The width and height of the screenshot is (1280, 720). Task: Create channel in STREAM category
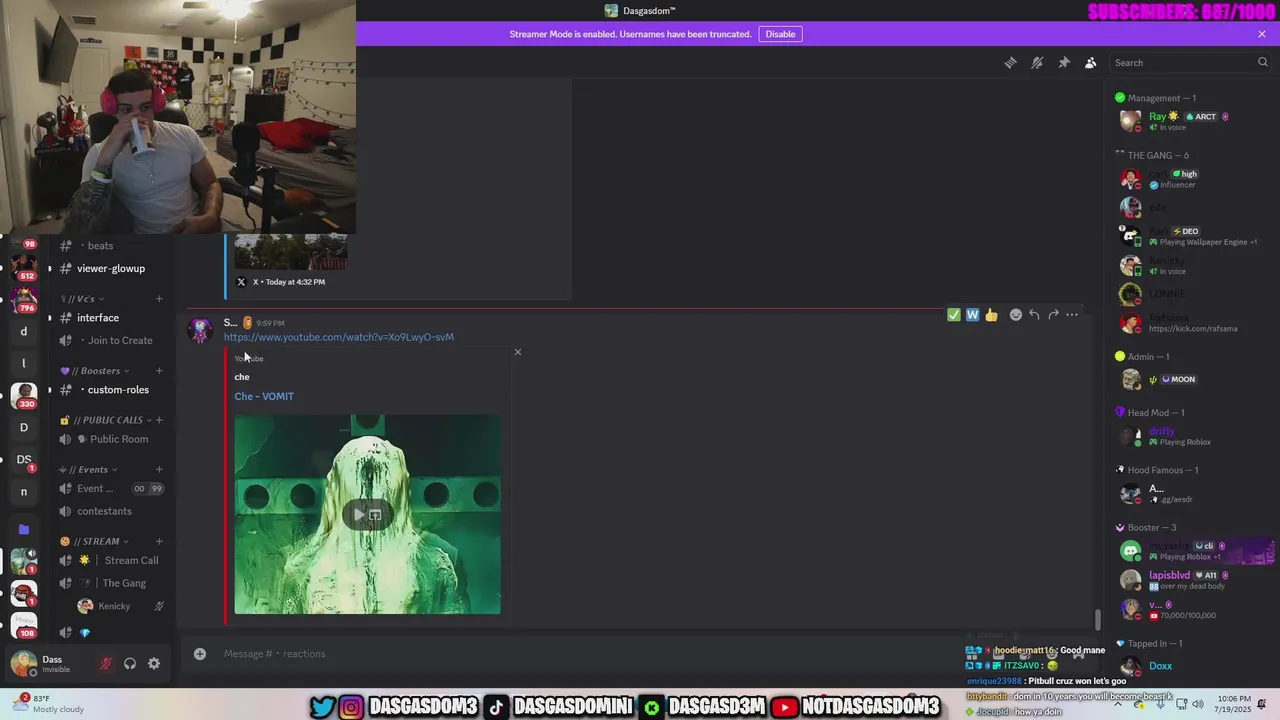click(159, 542)
